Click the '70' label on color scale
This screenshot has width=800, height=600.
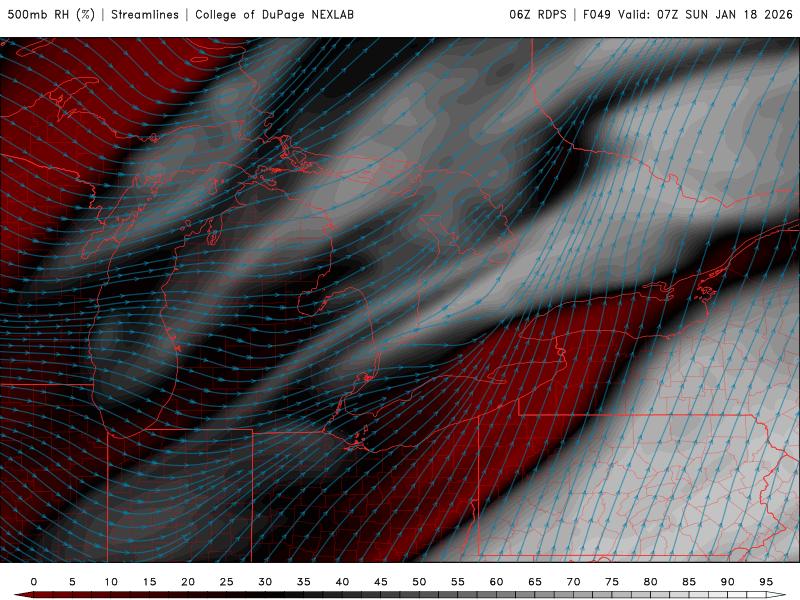[573, 582]
